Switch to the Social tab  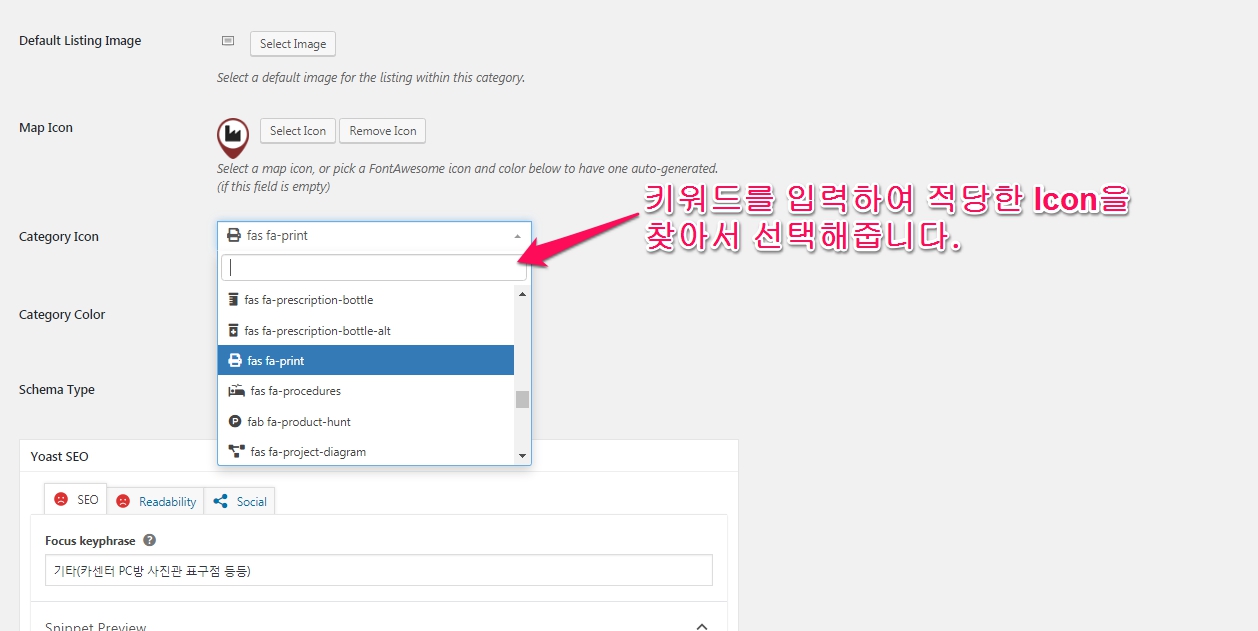240,501
